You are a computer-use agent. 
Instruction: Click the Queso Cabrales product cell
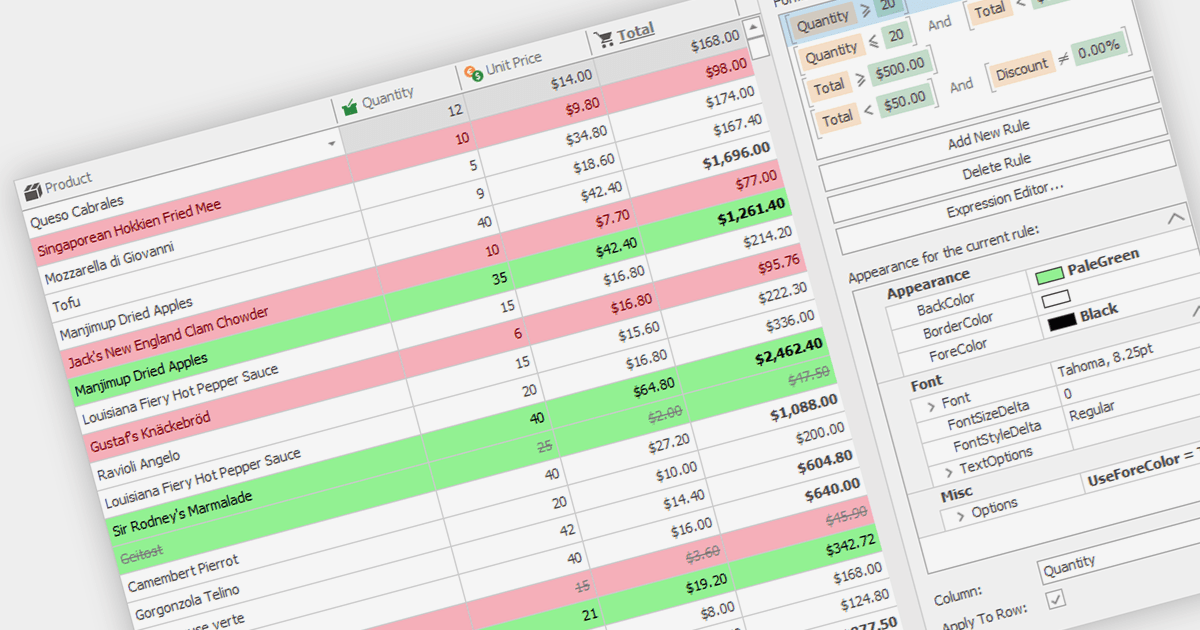77,212
